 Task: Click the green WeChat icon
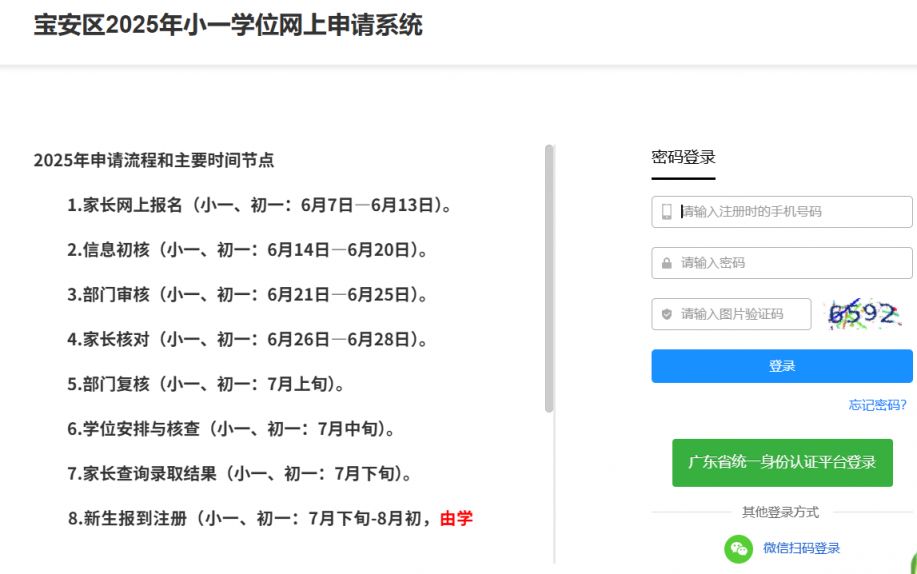pyautogui.click(x=739, y=549)
